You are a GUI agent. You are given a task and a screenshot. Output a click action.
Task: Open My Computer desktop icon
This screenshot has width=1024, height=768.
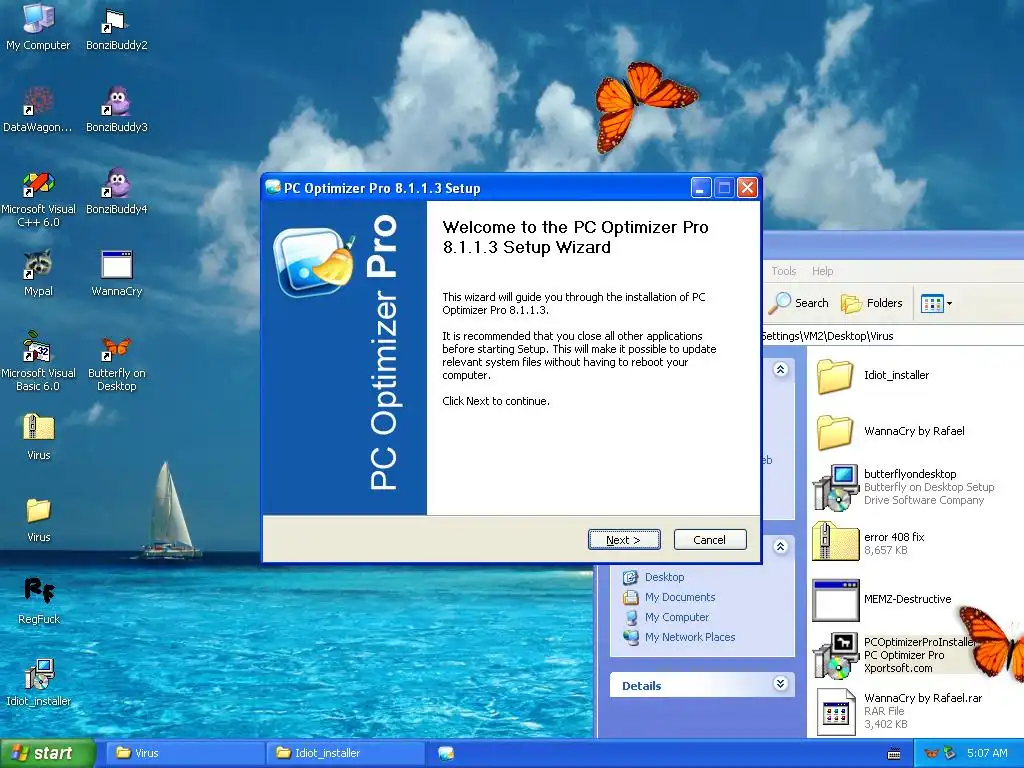click(x=38, y=26)
